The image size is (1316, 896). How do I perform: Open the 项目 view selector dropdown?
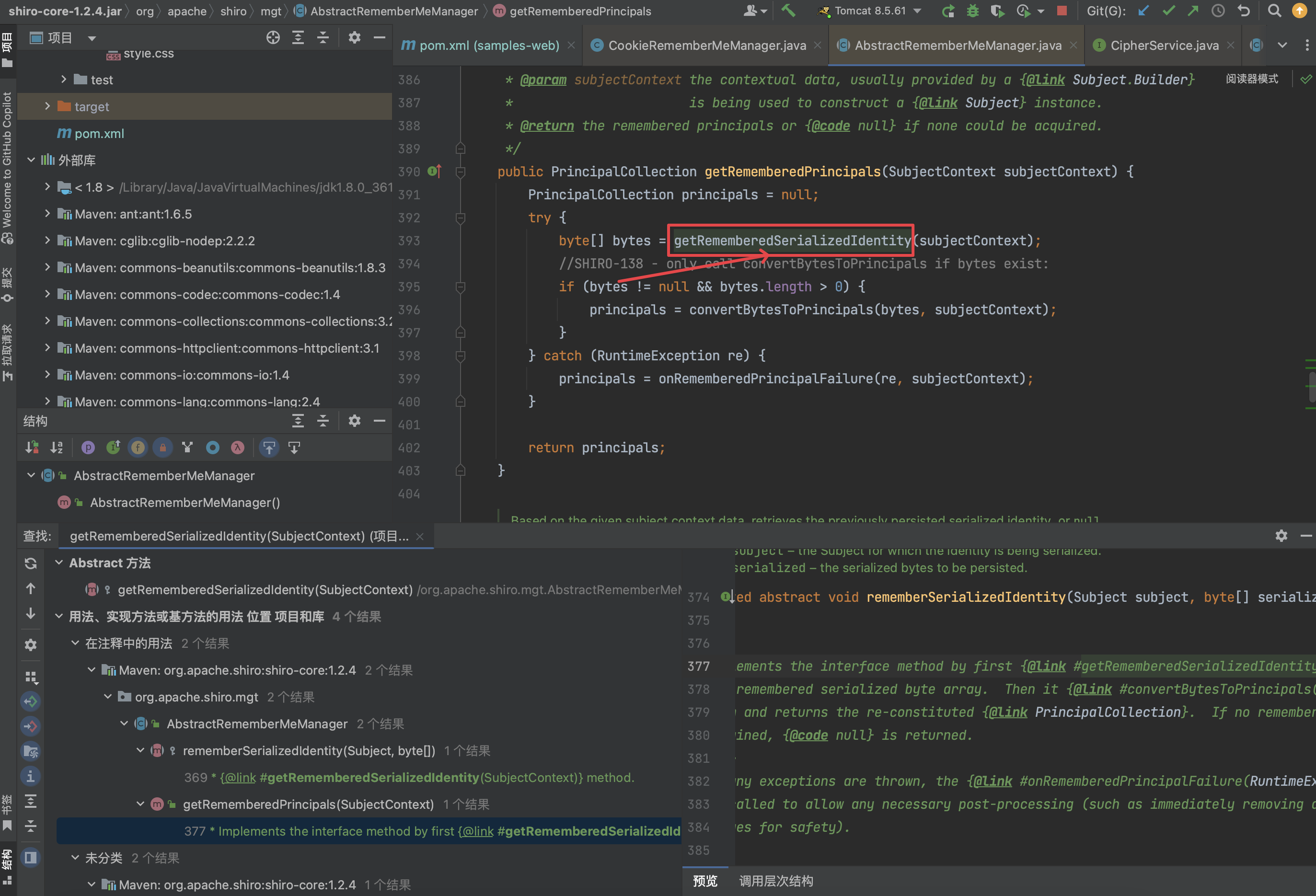click(63, 38)
